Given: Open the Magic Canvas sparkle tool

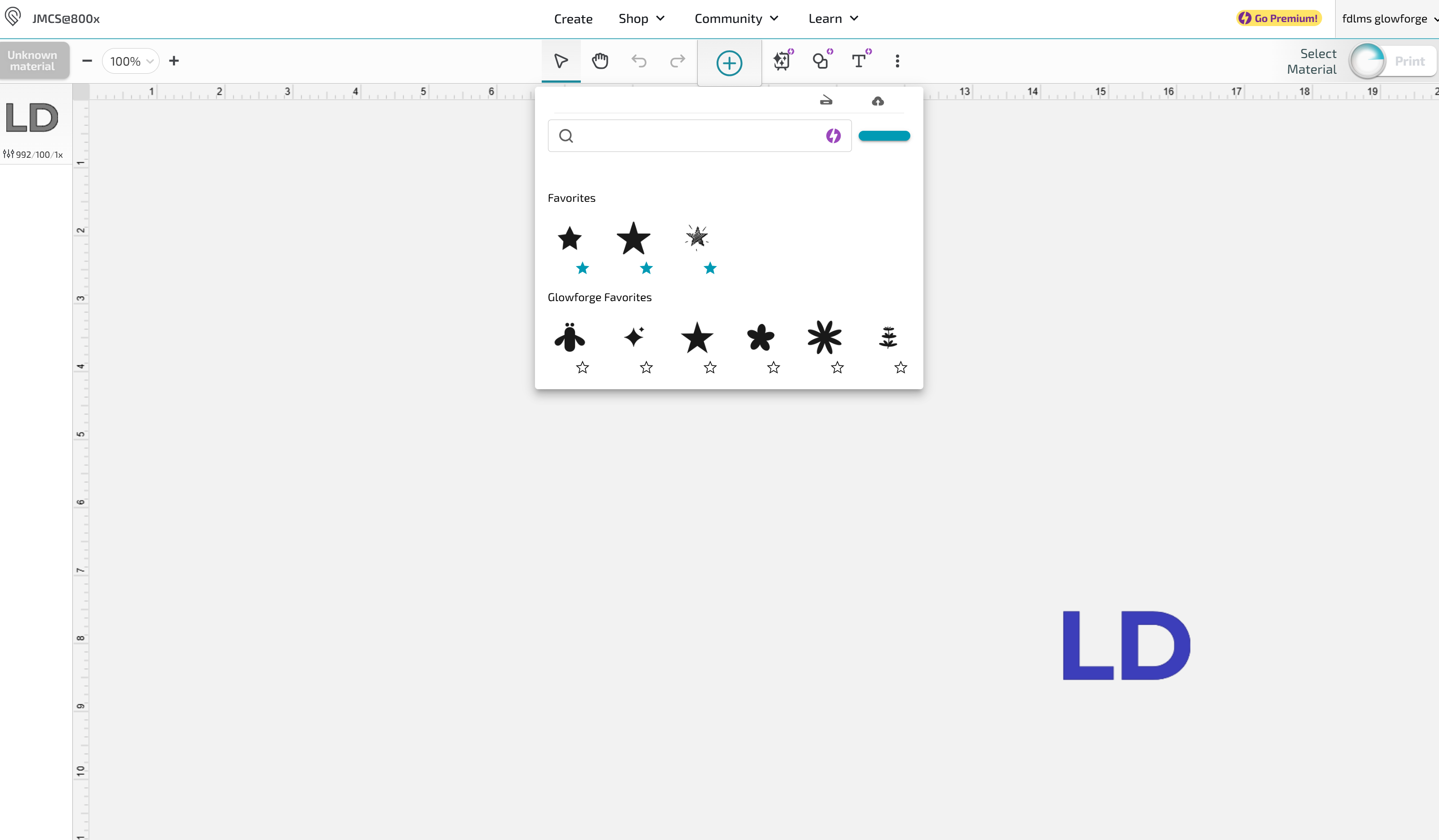Looking at the screenshot, I should pos(782,61).
